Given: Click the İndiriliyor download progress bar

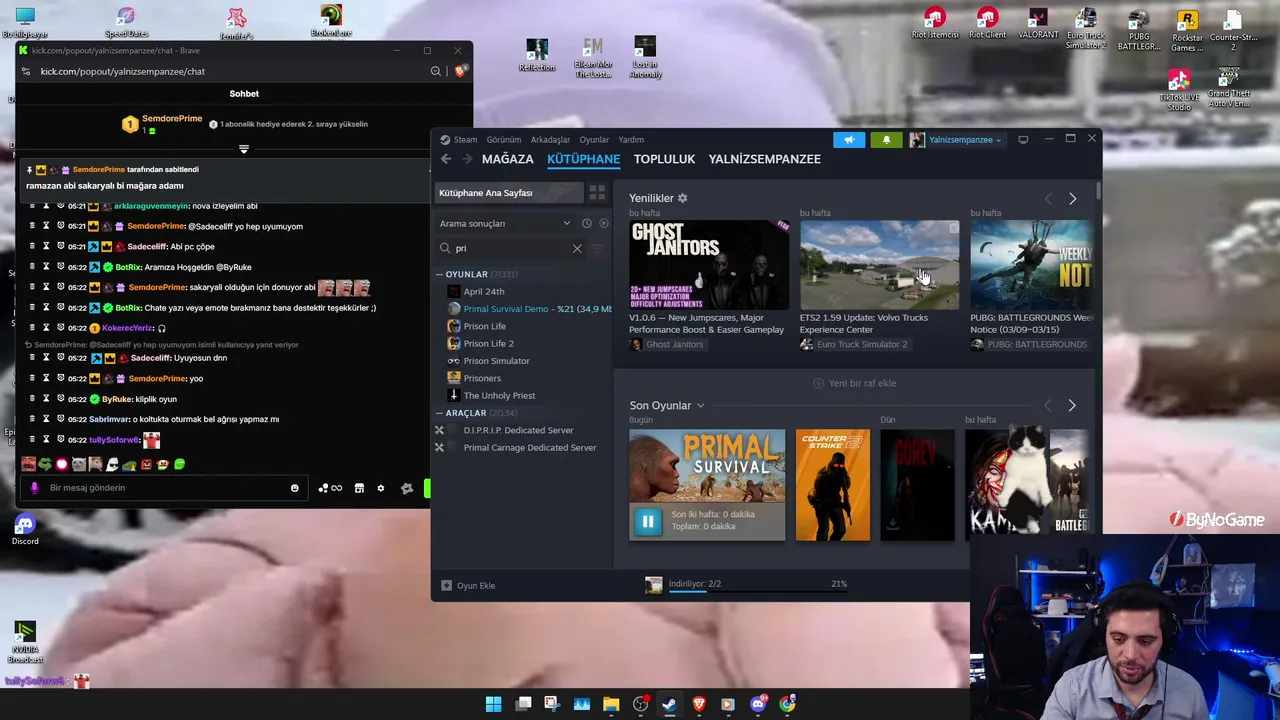Looking at the screenshot, I should pyautogui.click(x=758, y=592).
